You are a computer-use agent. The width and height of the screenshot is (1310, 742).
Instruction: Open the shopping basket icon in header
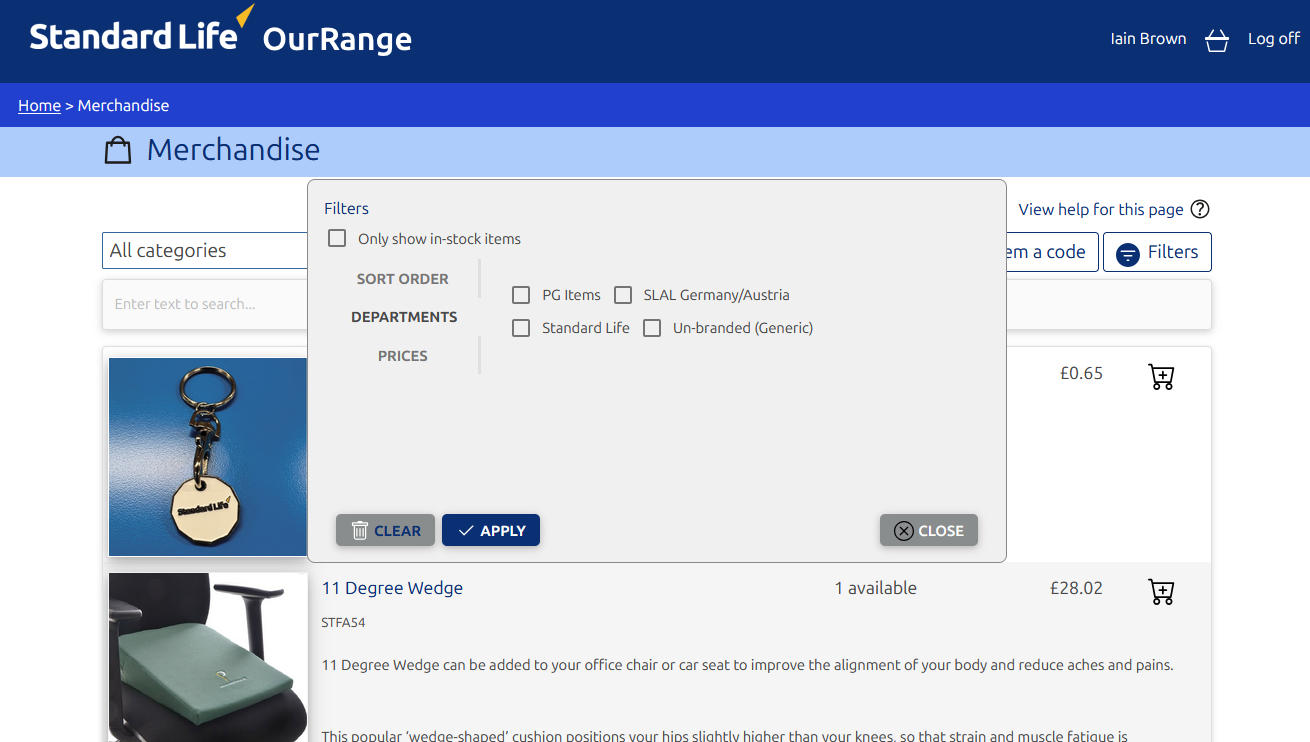pyautogui.click(x=1216, y=40)
